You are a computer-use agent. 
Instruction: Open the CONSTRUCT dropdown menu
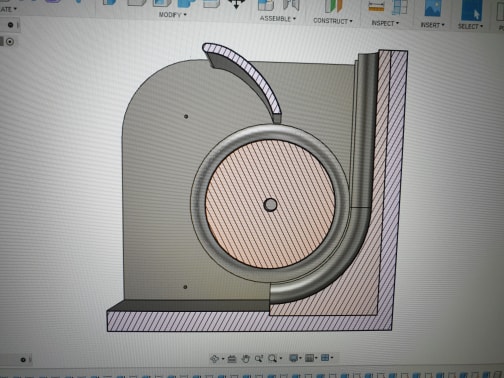(x=333, y=21)
